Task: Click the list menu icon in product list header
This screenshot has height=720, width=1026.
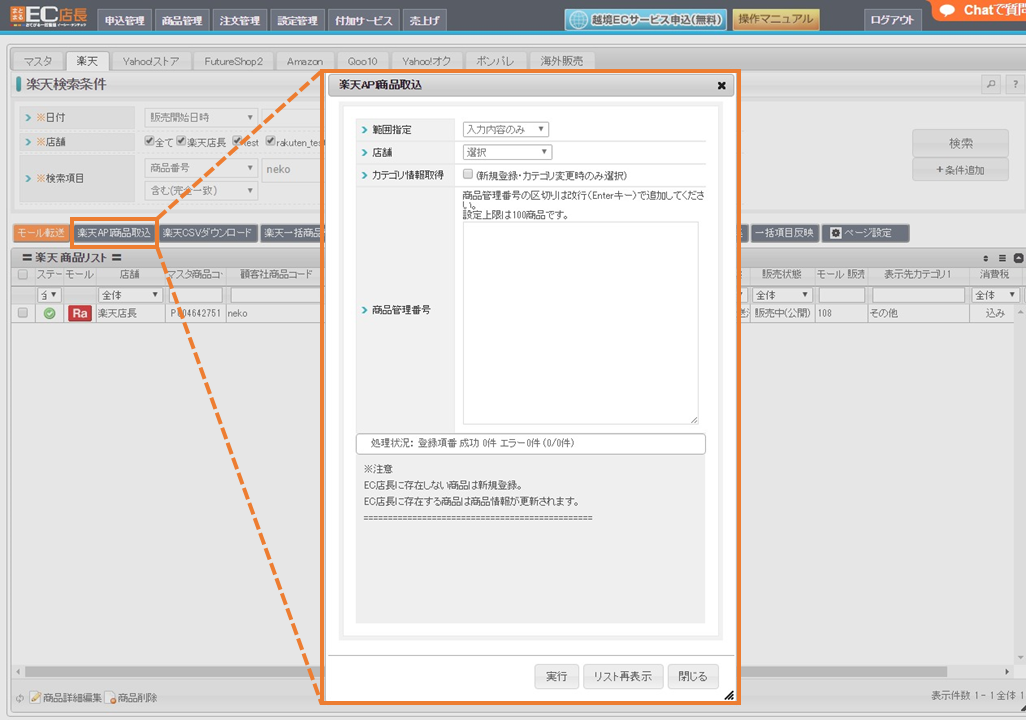Action: point(1003,258)
